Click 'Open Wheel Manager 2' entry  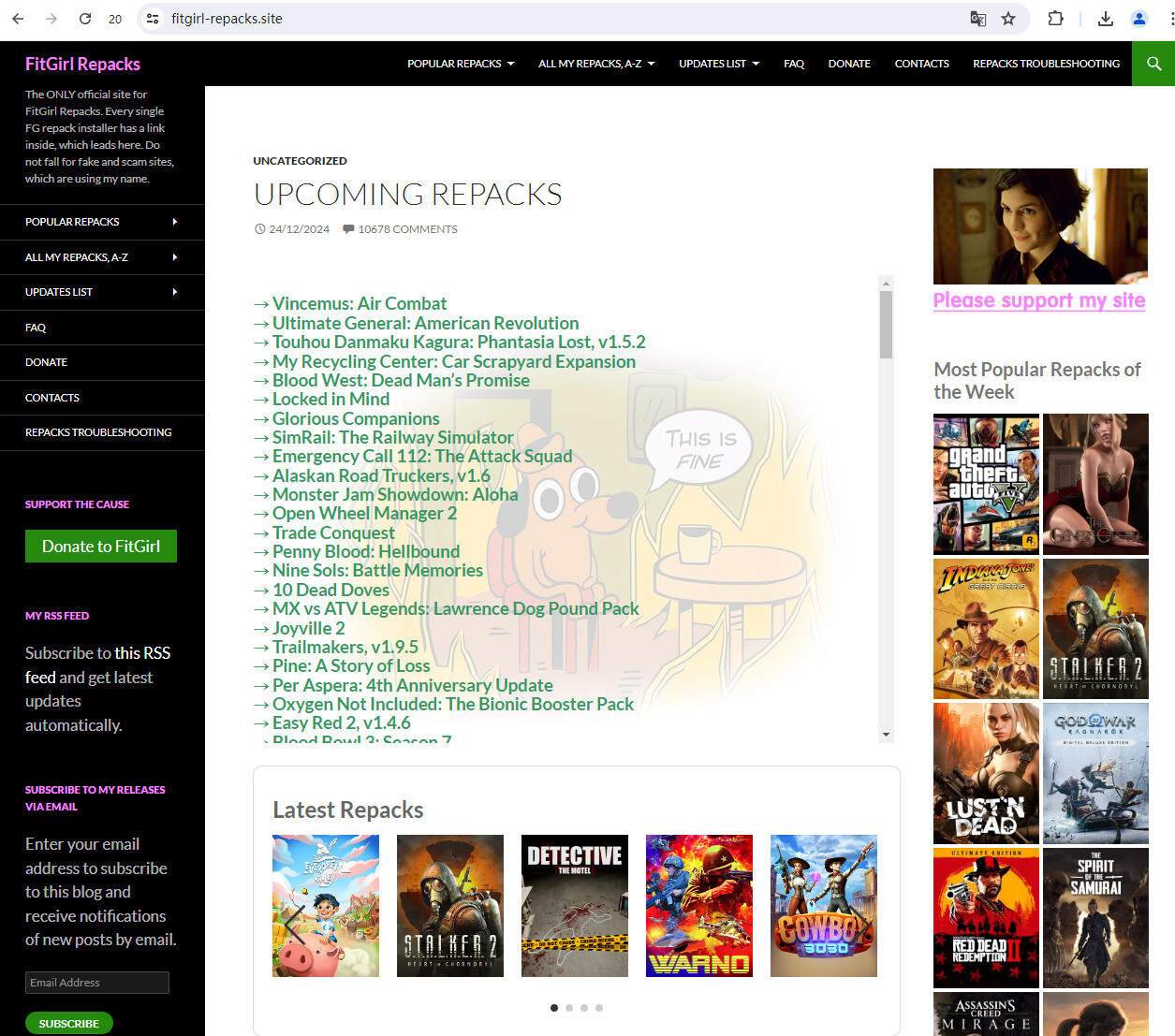click(x=364, y=513)
